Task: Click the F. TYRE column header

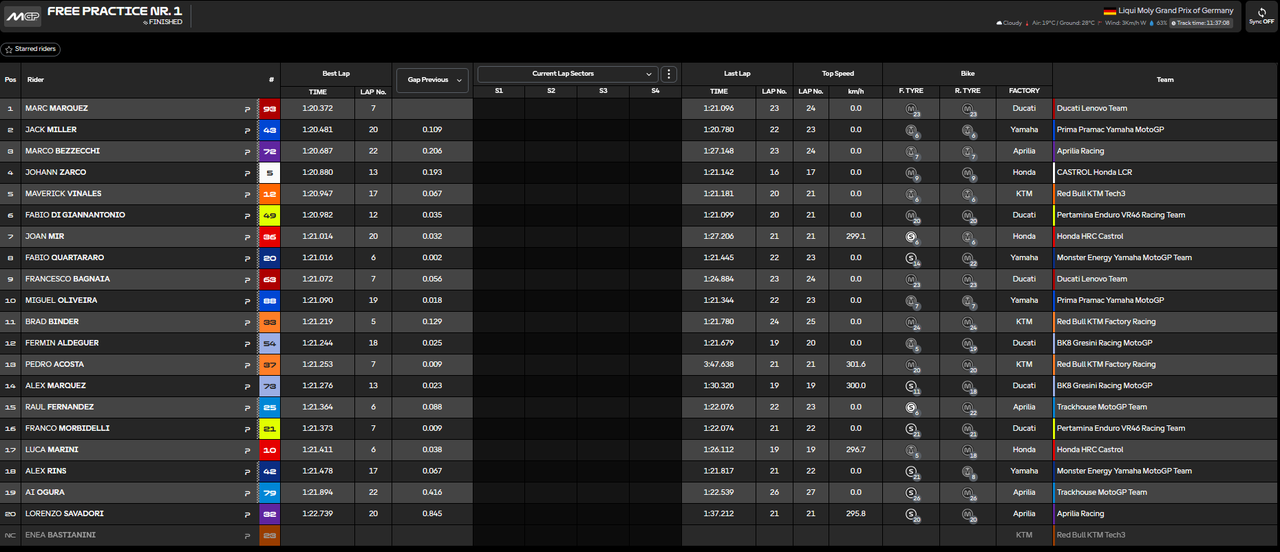Action: 911,91
